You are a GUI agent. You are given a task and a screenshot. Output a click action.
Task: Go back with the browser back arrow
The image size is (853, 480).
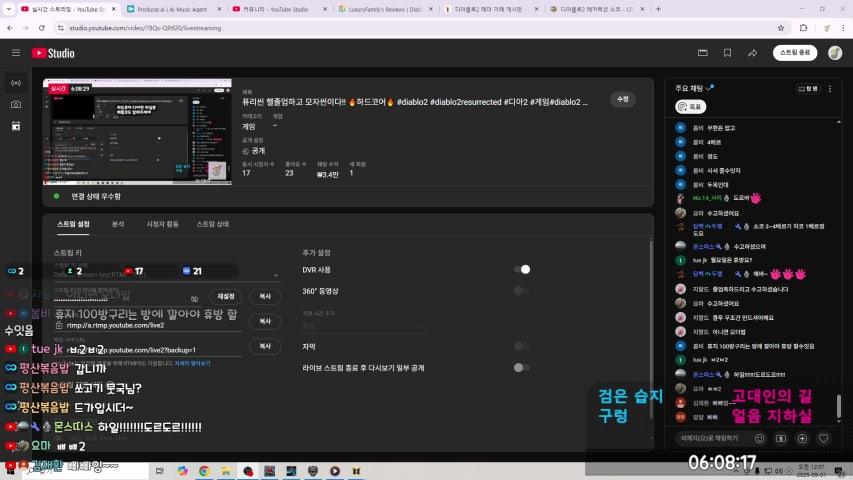[x=10, y=28]
